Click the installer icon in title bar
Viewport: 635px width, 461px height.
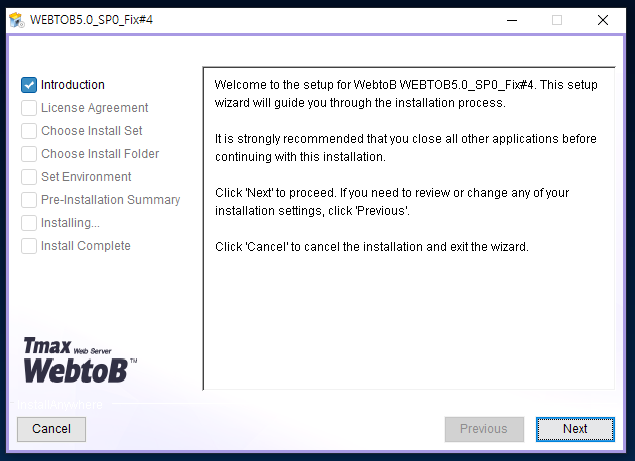17,20
